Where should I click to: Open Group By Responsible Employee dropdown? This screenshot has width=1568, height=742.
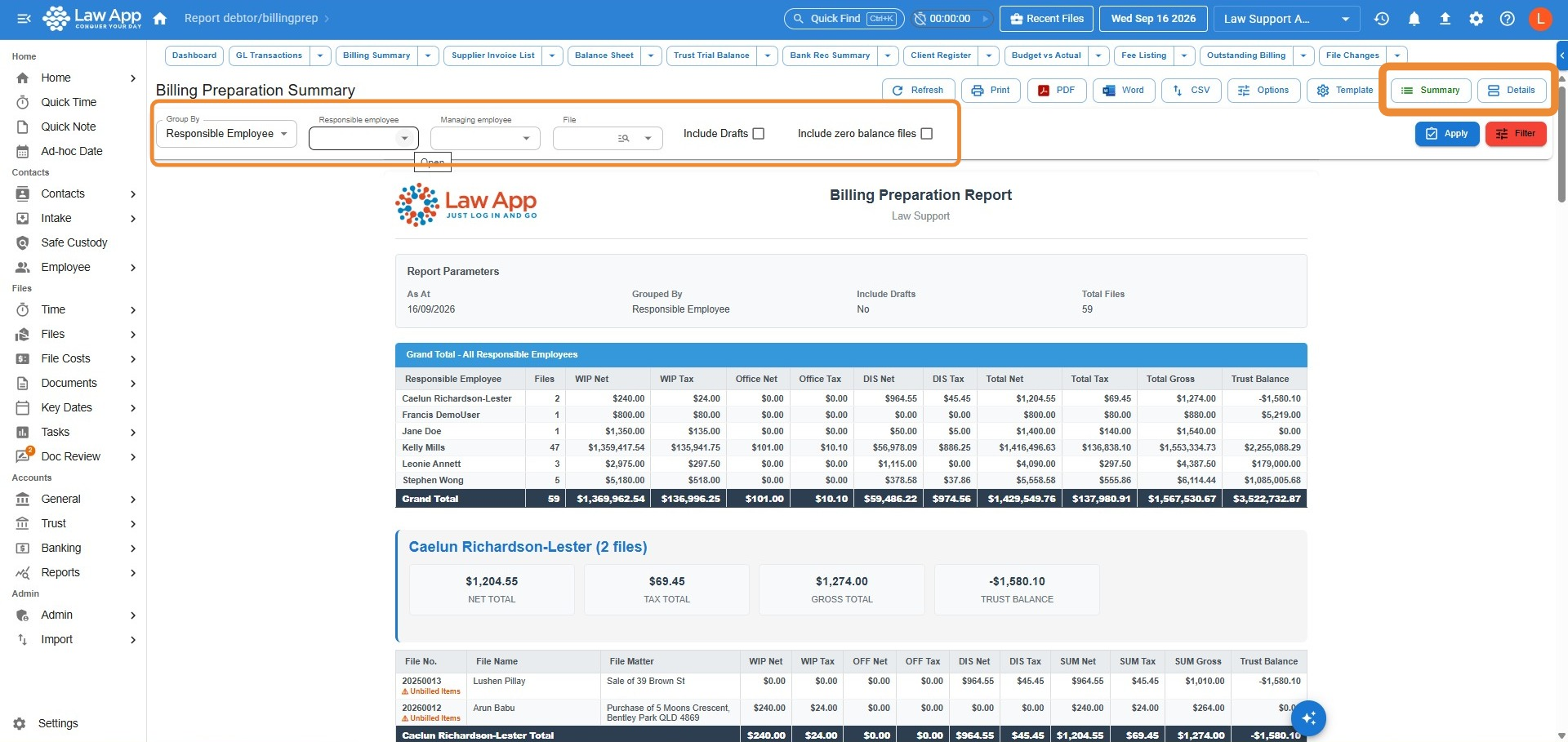tap(226, 134)
